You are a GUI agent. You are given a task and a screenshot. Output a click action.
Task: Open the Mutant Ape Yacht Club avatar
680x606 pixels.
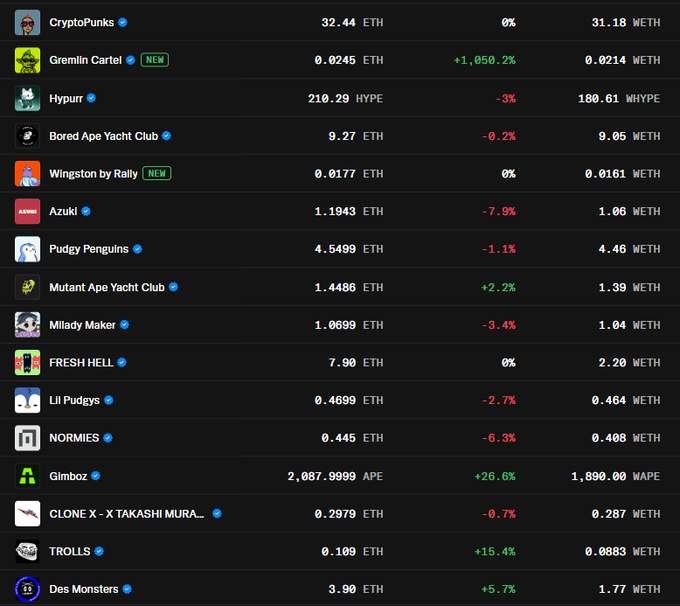(27, 287)
